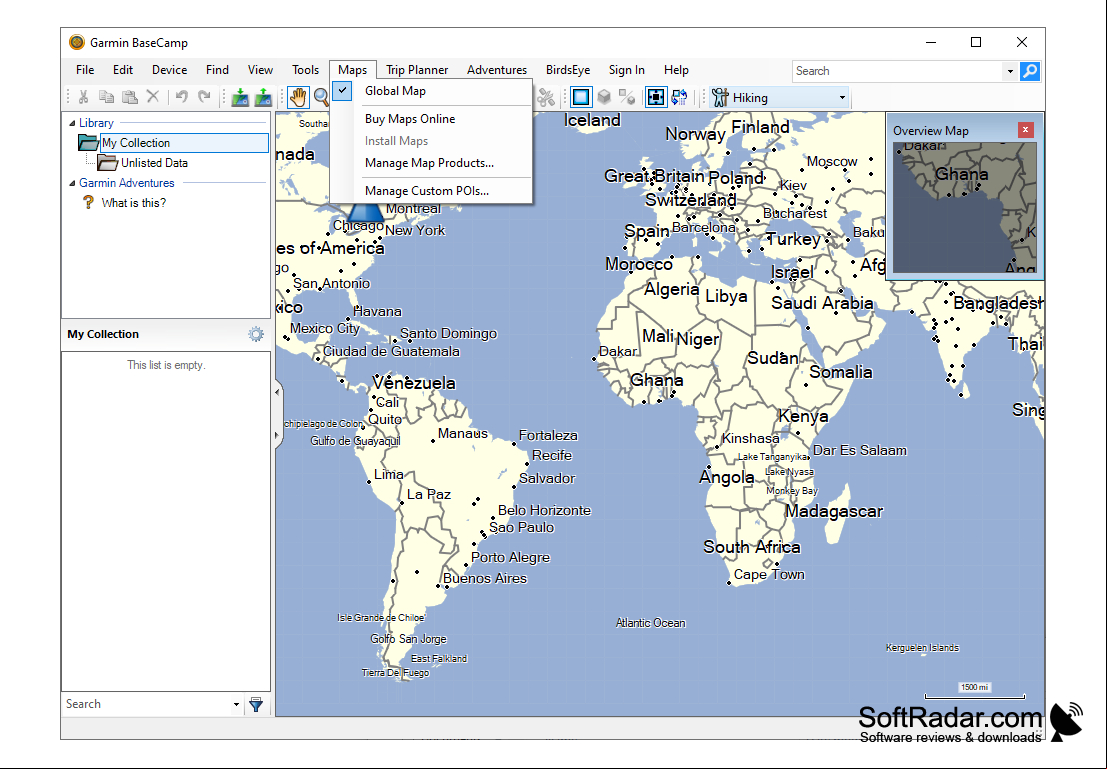This screenshot has width=1107, height=769.
Task: Open the Tools menu
Action: (x=306, y=70)
